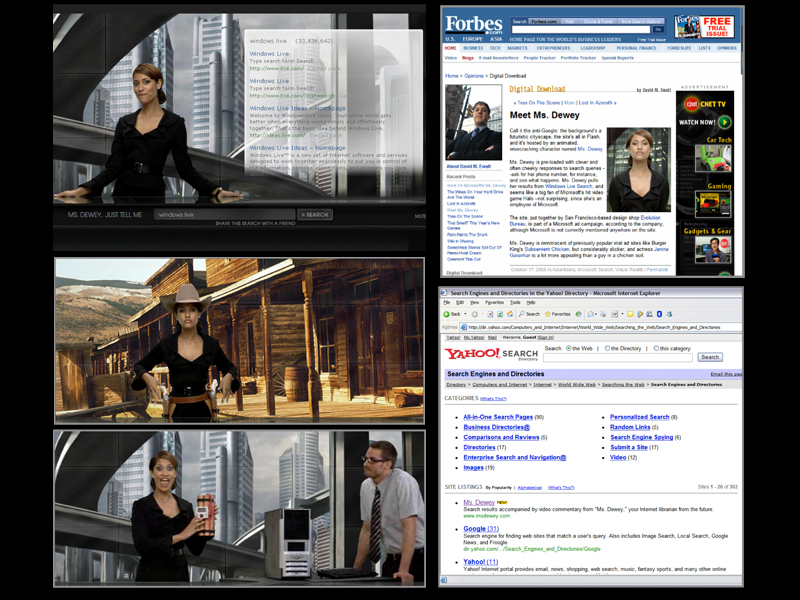
Task: Click the Forbes search Go button
Action: [658, 30]
